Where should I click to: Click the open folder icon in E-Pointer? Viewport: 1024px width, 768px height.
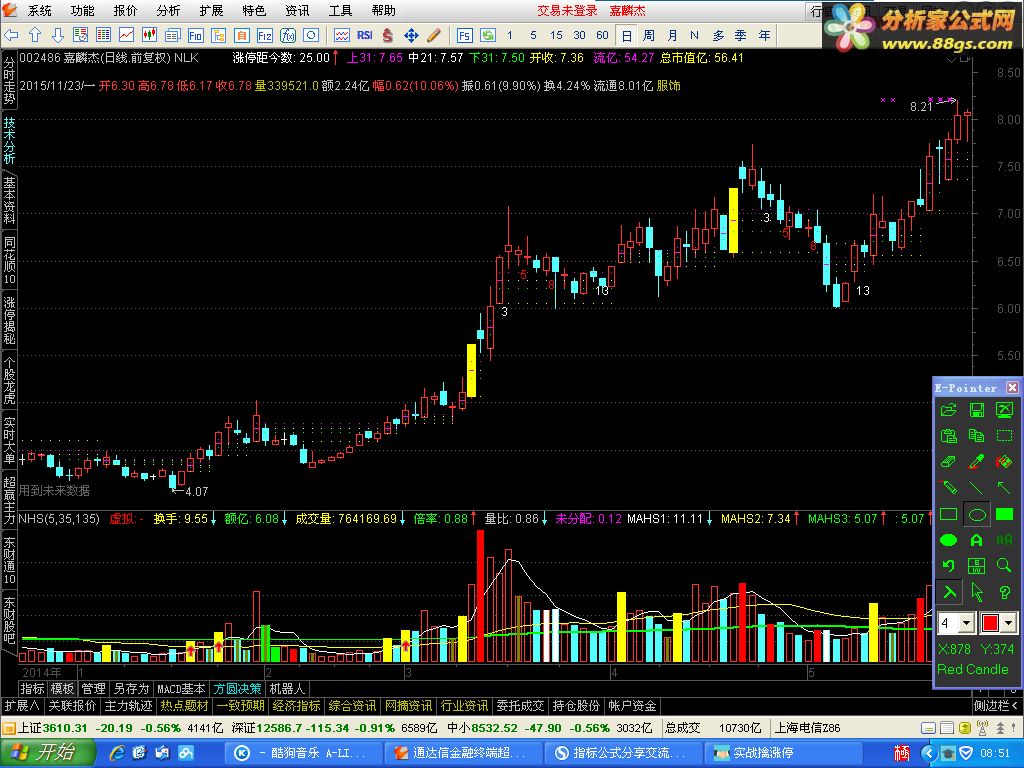pos(948,410)
